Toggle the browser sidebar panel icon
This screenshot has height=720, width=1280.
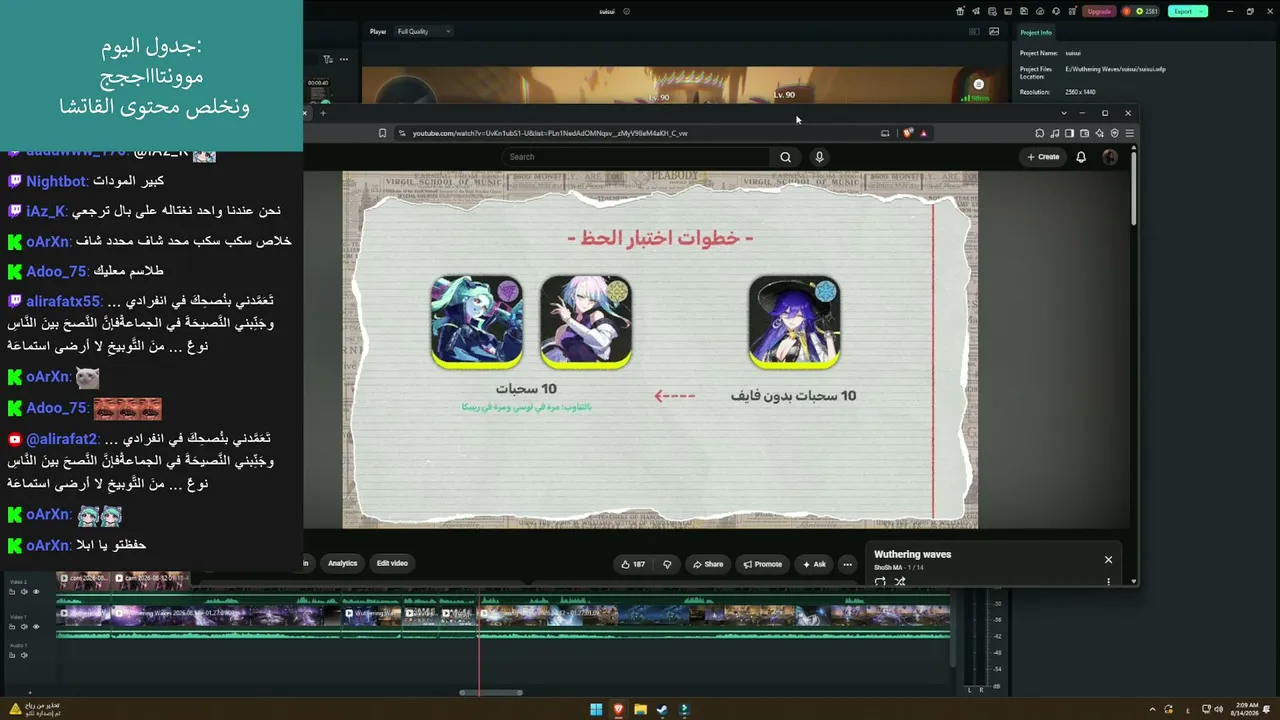click(1069, 133)
